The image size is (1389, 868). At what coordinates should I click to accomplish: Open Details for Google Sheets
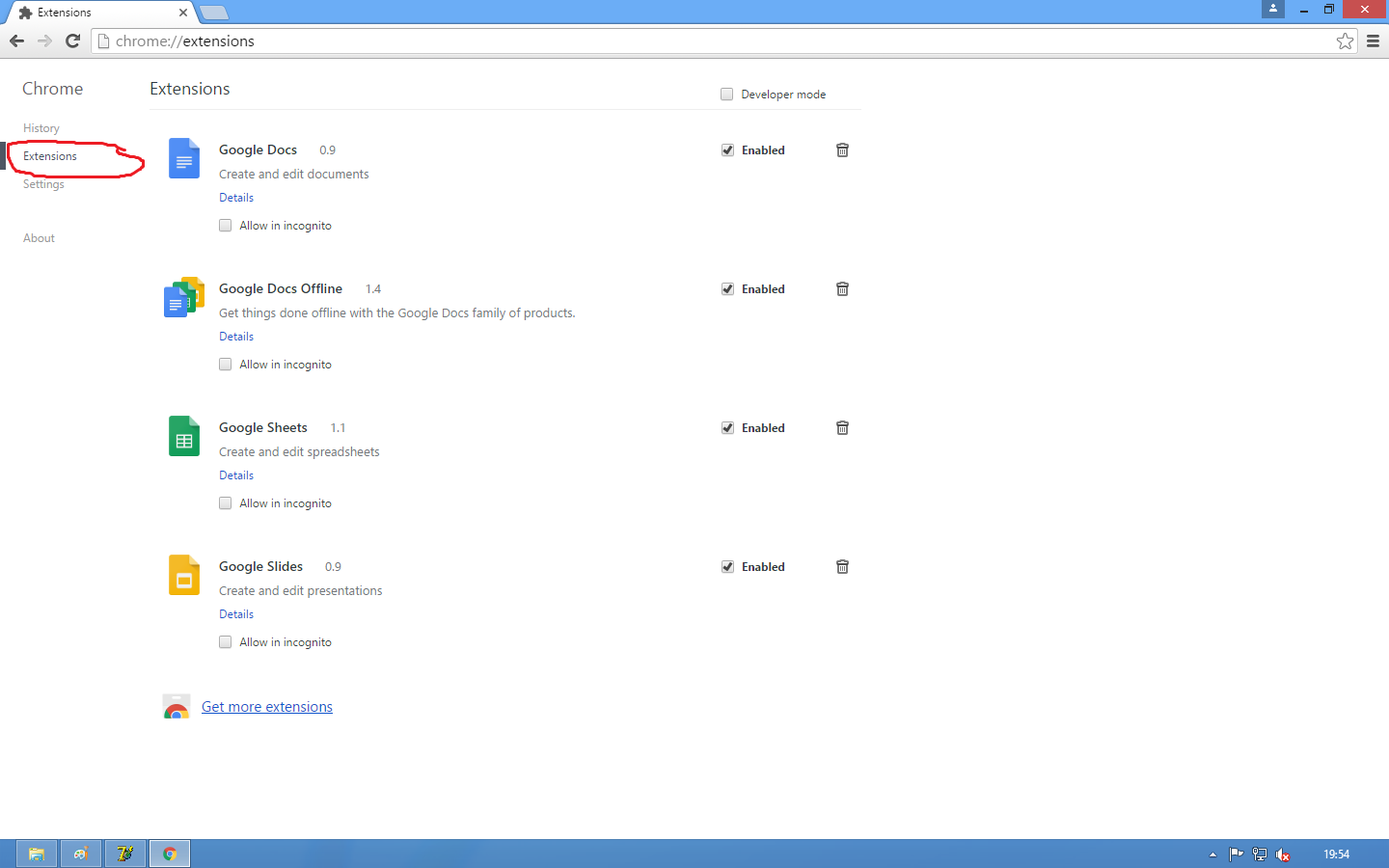[236, 475]
